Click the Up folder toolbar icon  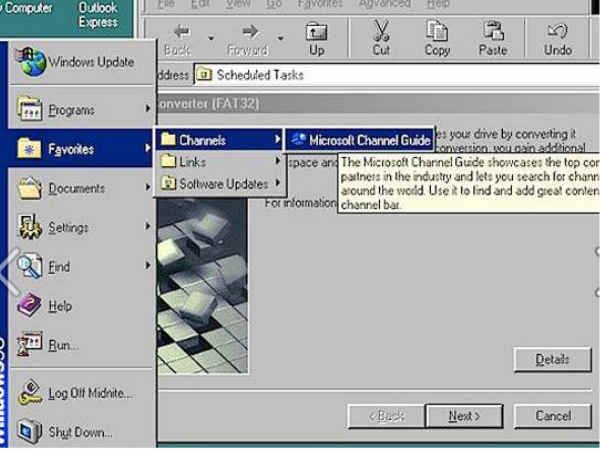[x=316, y=32]
